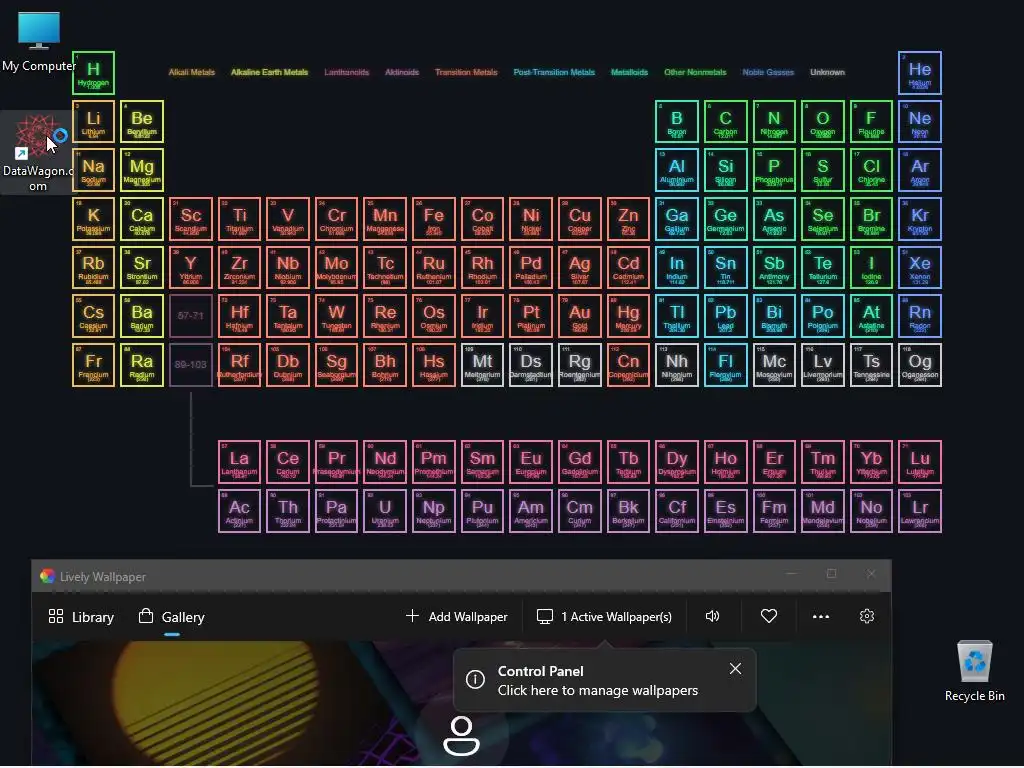Dismiss the Control Panel tooltip with X
Screen dimensions: 1024x768
pyautogui.click(x=735, y=669)
